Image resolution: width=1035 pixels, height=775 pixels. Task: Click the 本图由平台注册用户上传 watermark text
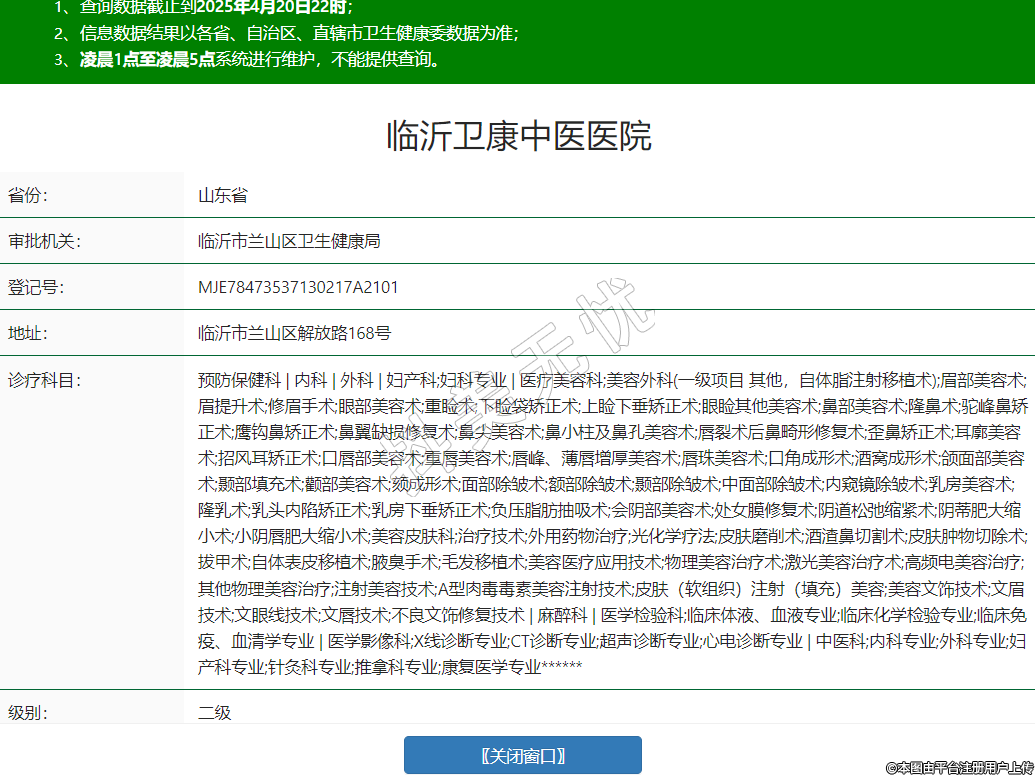click(x=958, y=767)
